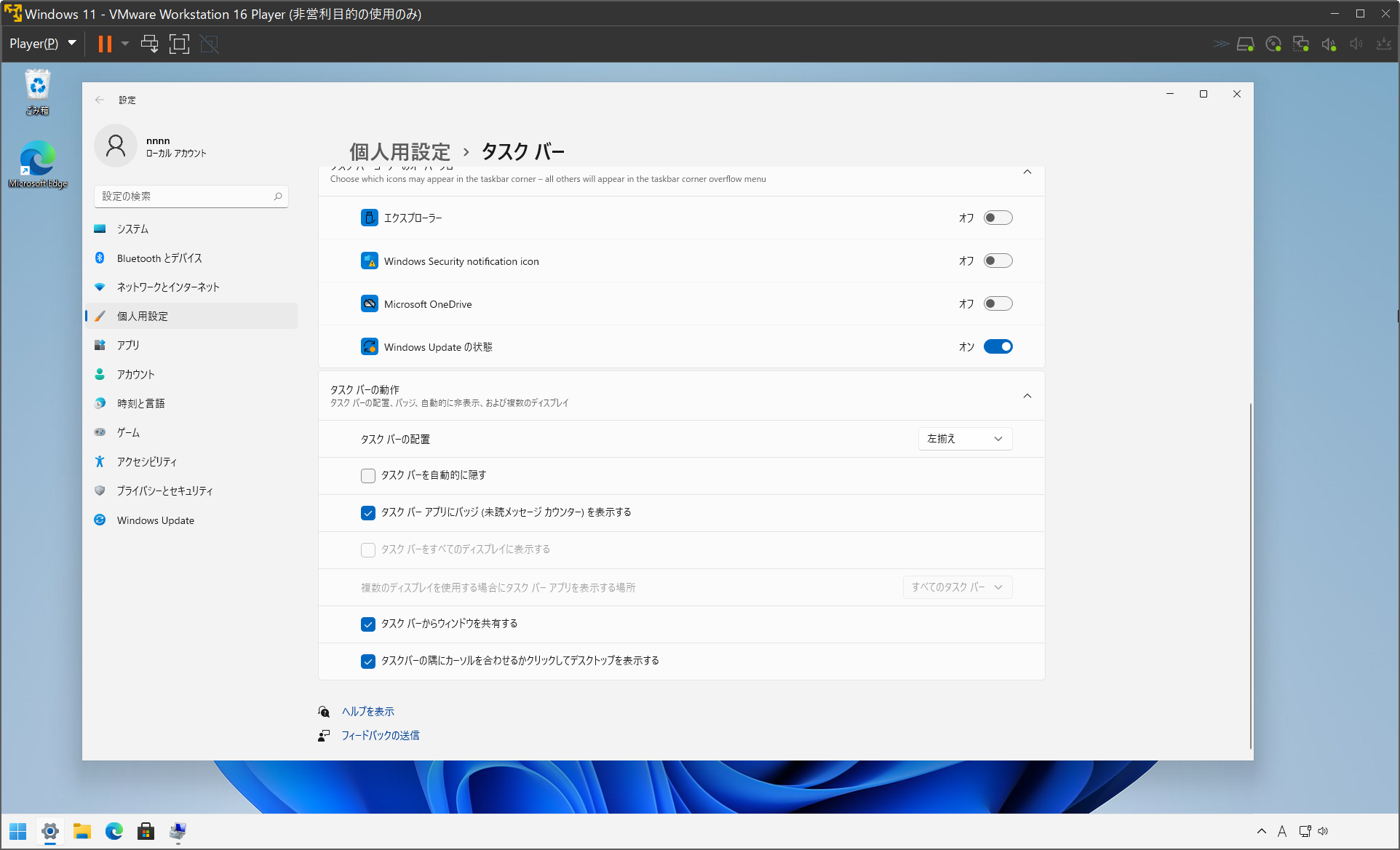This screenshot has width=1400, height=850.
Task: Open Windows Update in the sidebar
Action: 191,520
